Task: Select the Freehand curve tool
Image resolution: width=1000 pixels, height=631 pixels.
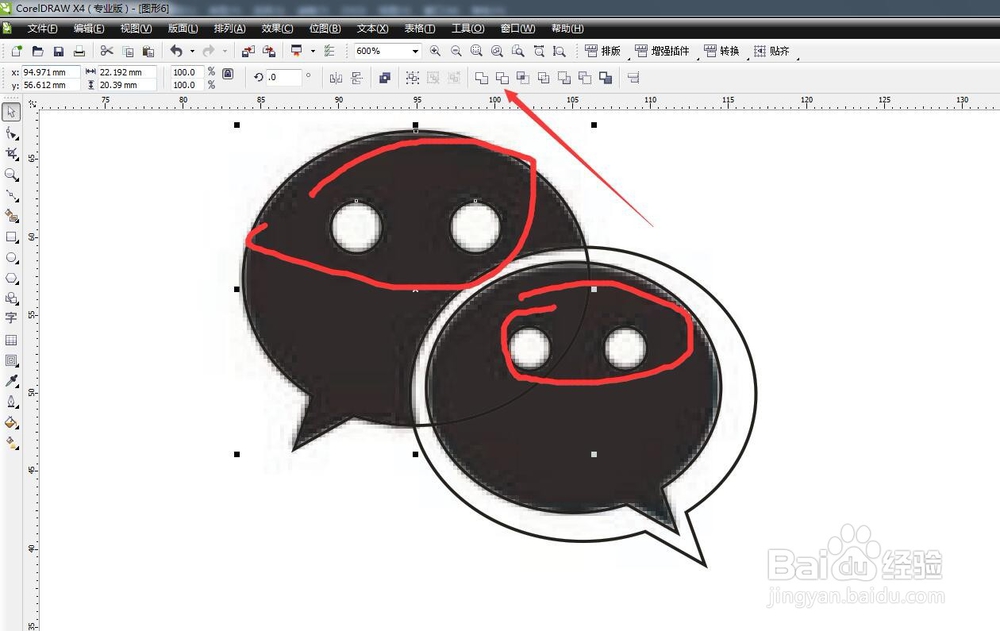Action: [x=11, y=195]
